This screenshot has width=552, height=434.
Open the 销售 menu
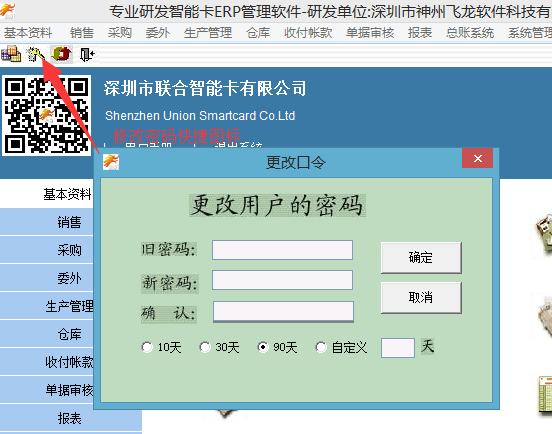point(82,33)
